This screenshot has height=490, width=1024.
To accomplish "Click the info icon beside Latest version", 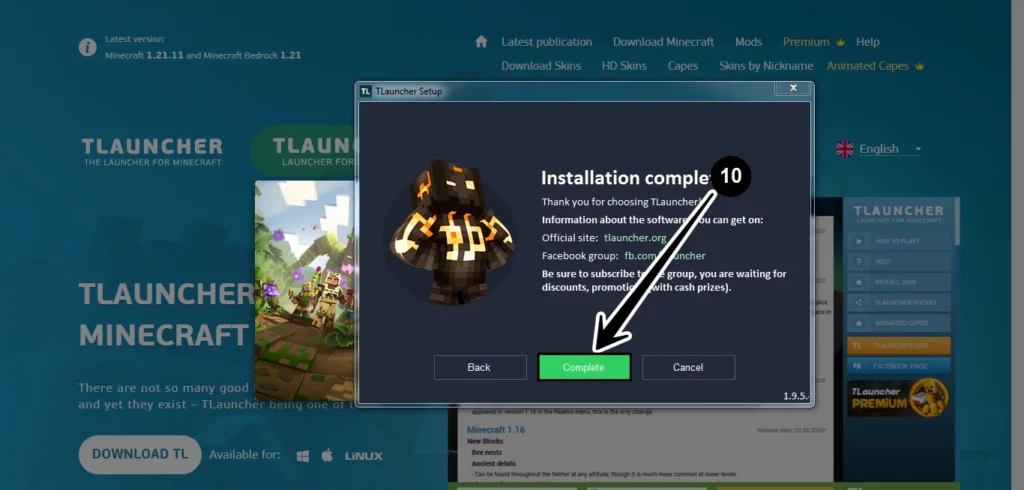I will [x=88, y=47].
